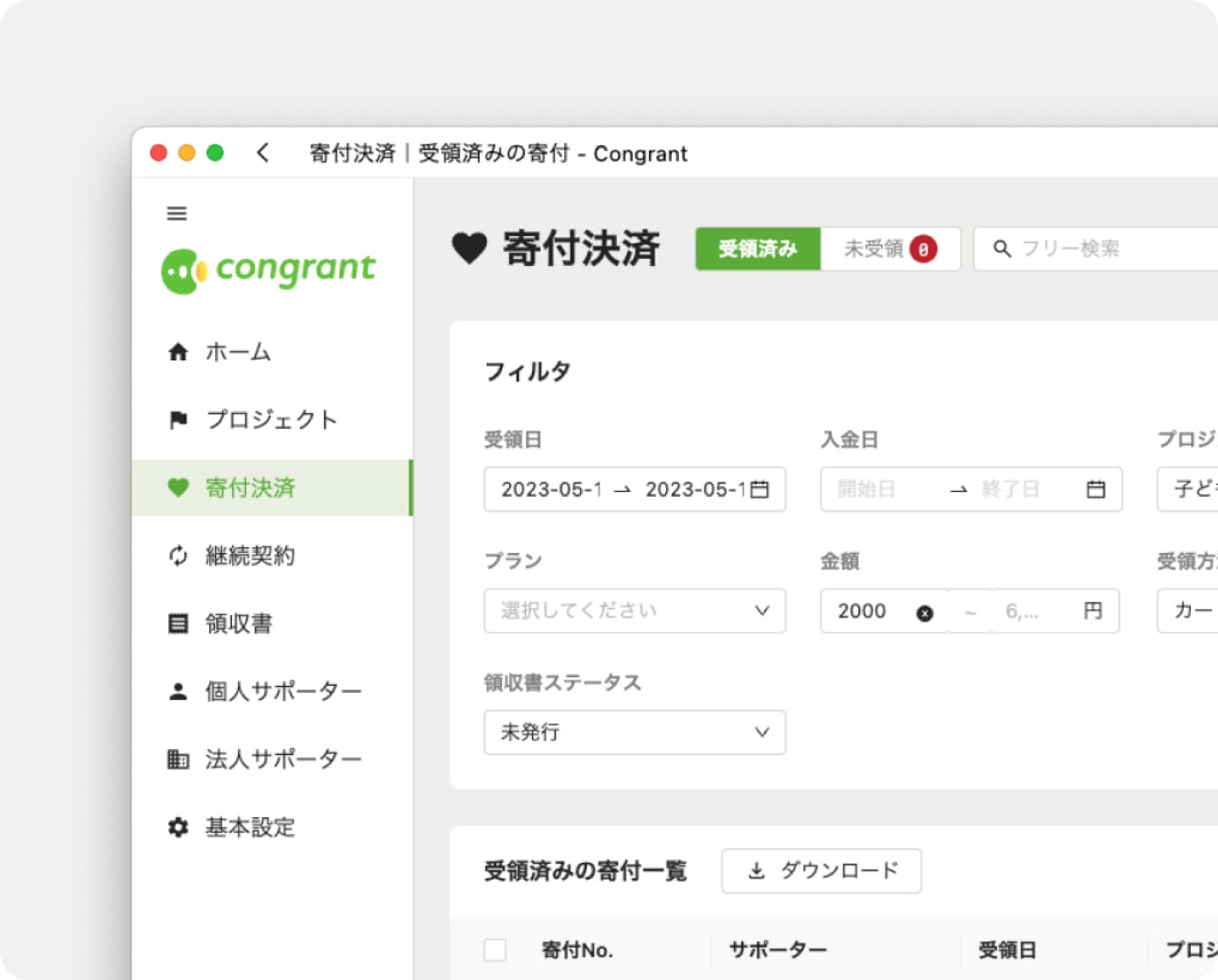Open the calendar icon in 受領日 field
1218x980 pixels.
click(760, 490)
